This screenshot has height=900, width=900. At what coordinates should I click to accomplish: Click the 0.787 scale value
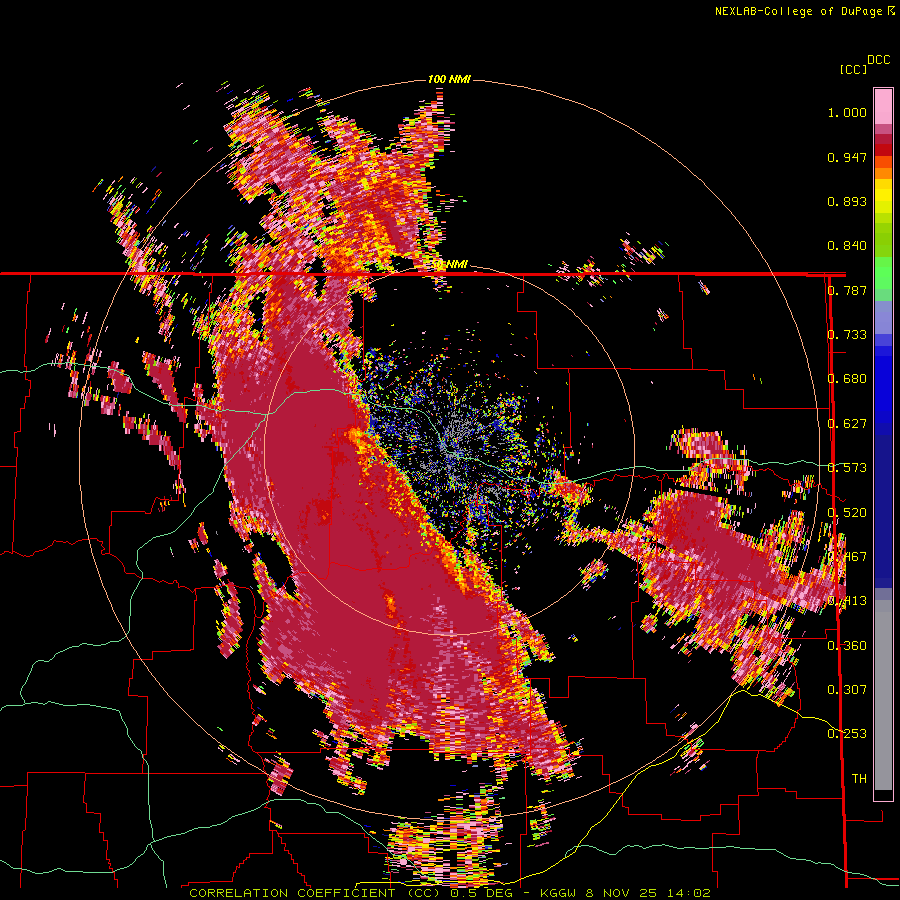tap(847, 290)
